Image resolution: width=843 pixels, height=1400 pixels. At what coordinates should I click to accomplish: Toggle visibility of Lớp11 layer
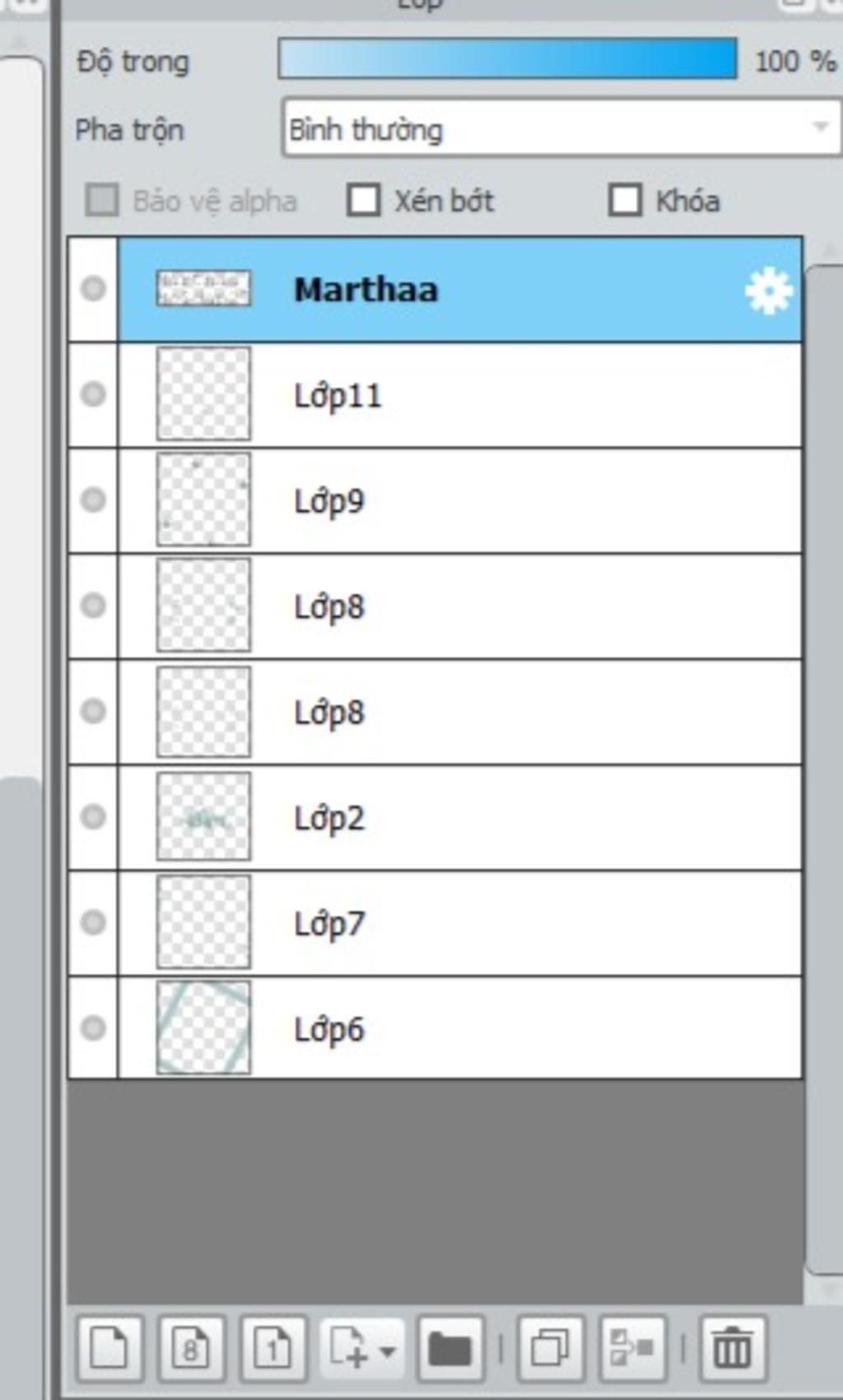coord(93,394)
